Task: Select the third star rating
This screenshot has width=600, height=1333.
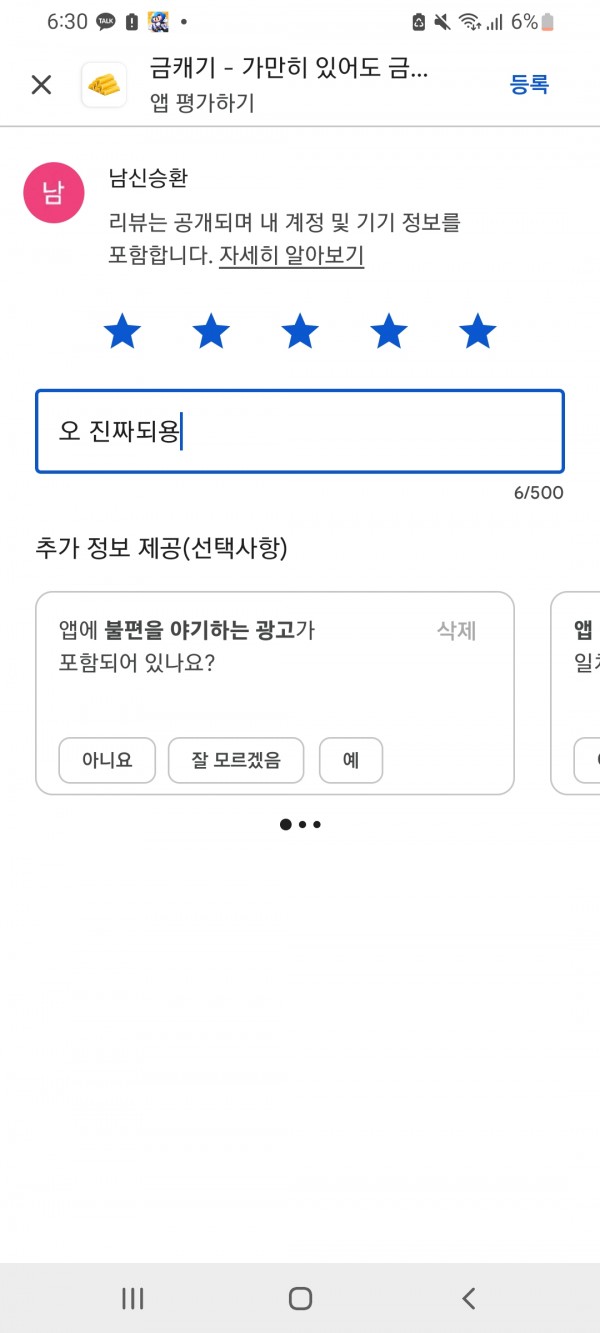Action: 300,331
